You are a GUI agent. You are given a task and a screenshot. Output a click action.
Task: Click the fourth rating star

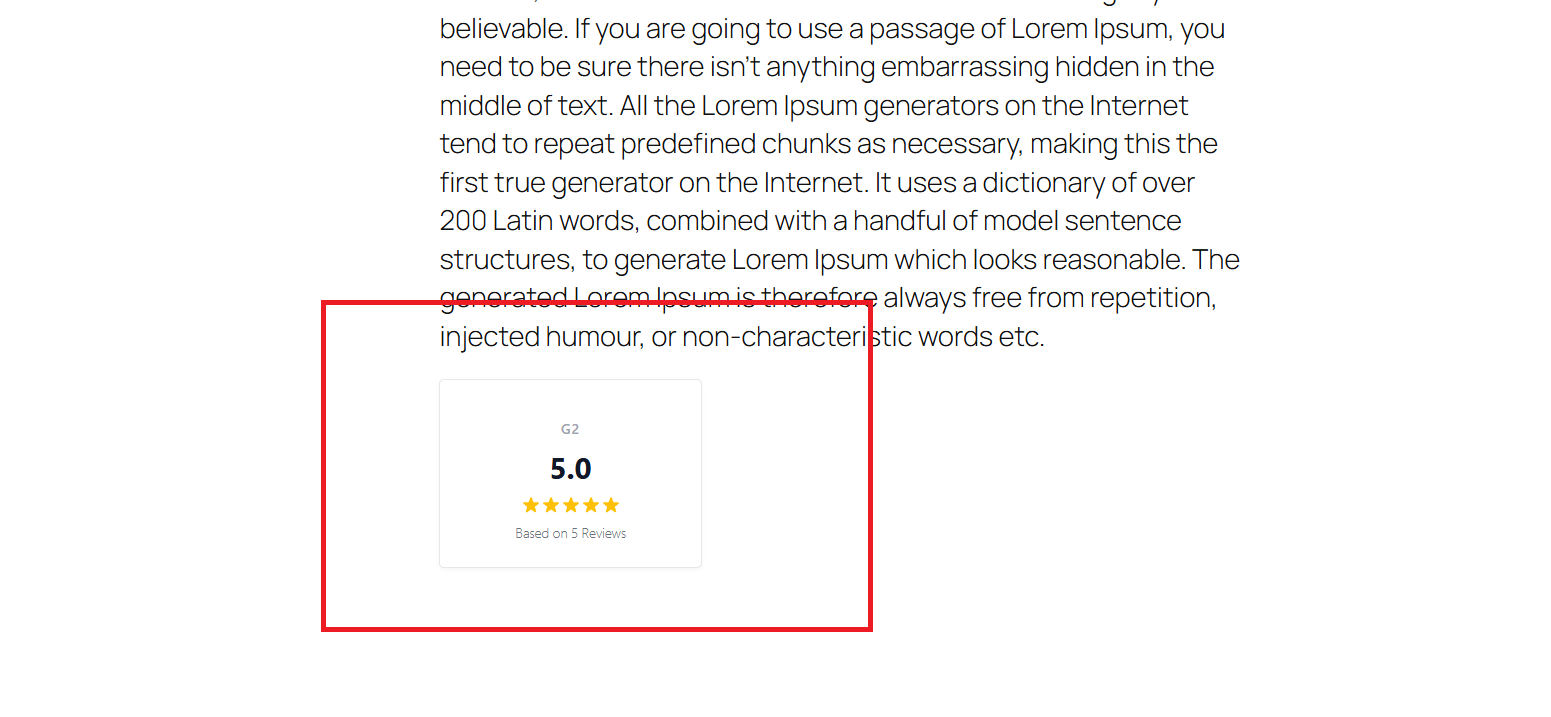(x=591, y=505)
